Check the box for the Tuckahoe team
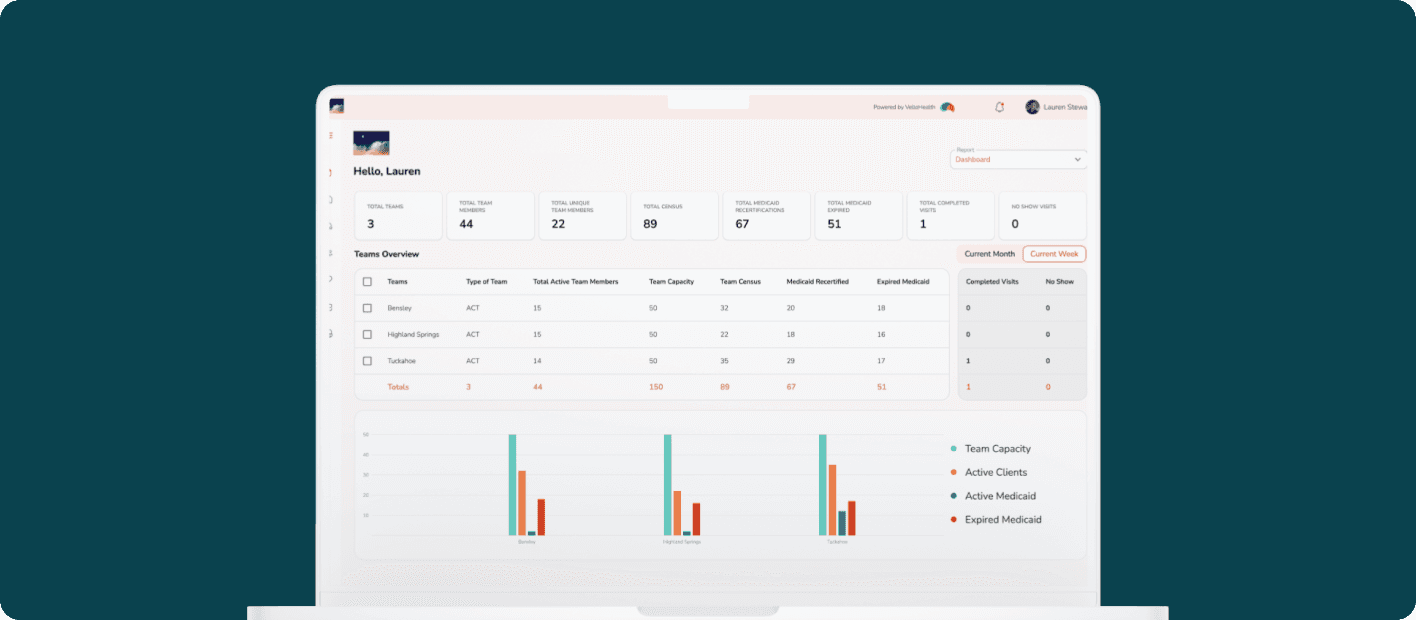The height and width of the screenshot is (620, 1416). (367, 360)
